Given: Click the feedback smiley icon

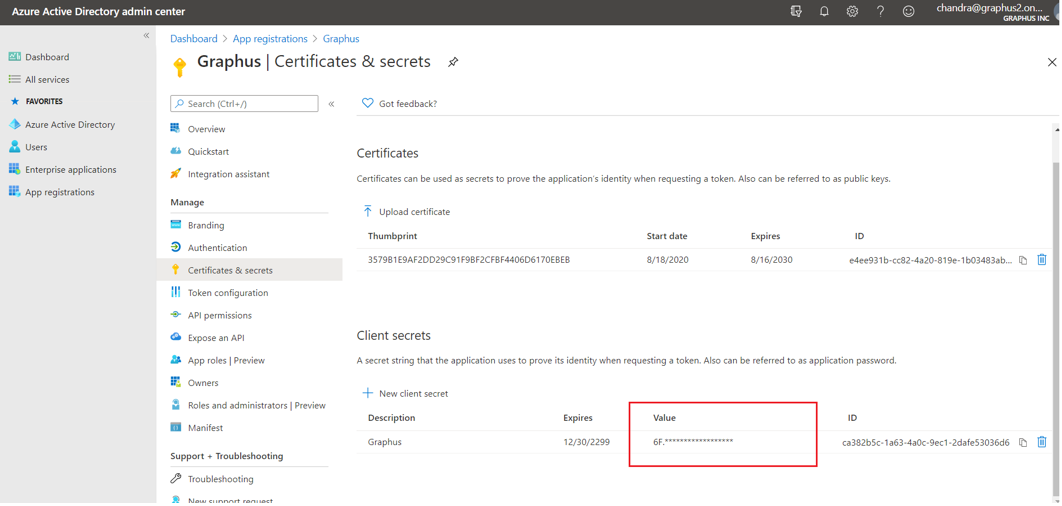Looking at the screenshot, I should (x=909, y=12).
